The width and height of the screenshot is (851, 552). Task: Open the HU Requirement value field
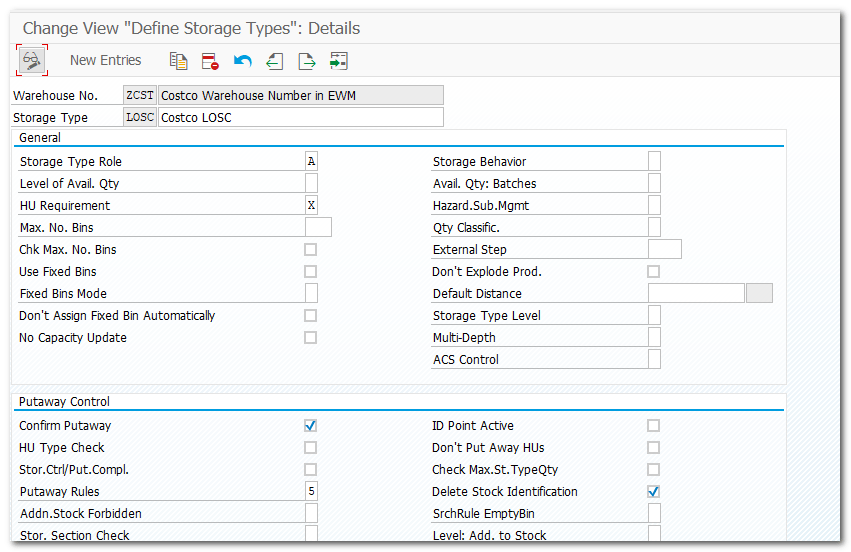[x=311, y=206]
